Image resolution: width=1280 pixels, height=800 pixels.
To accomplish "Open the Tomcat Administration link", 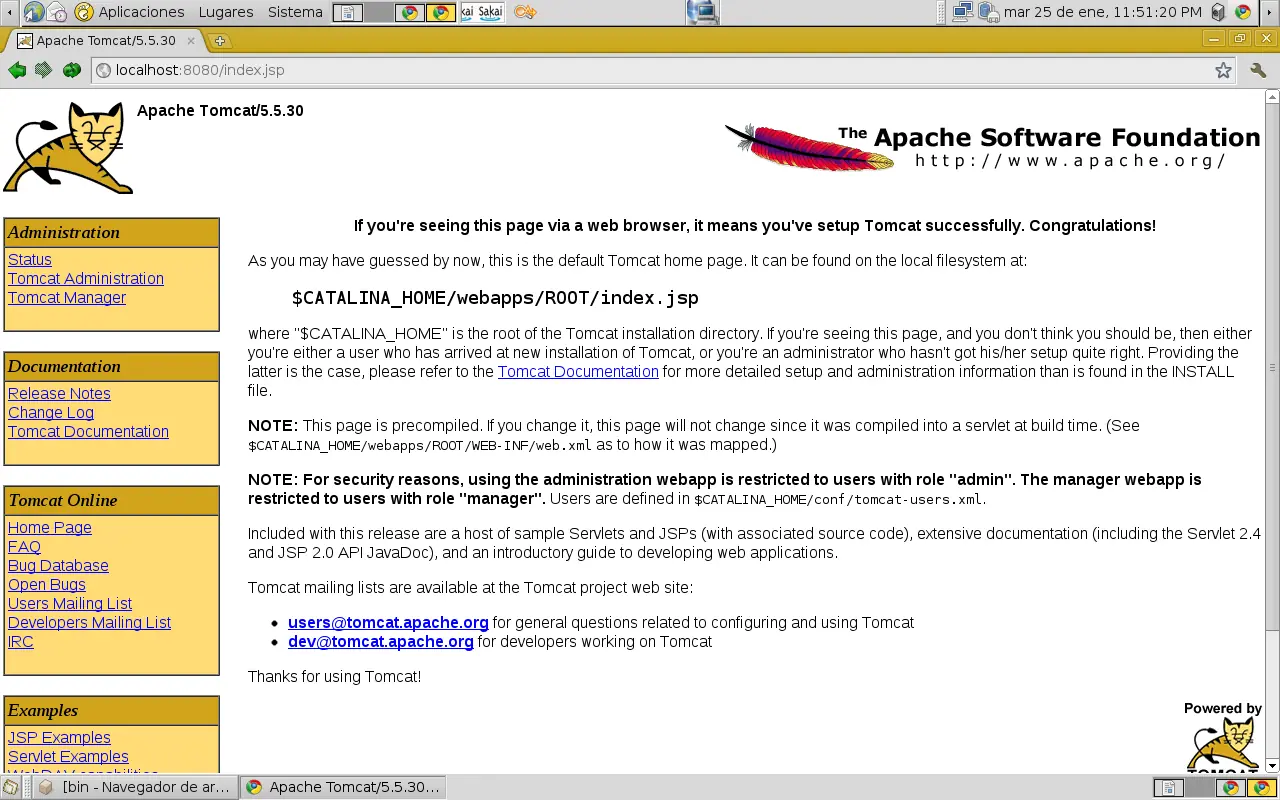I will pyautogui.click(x=86, y=278).
